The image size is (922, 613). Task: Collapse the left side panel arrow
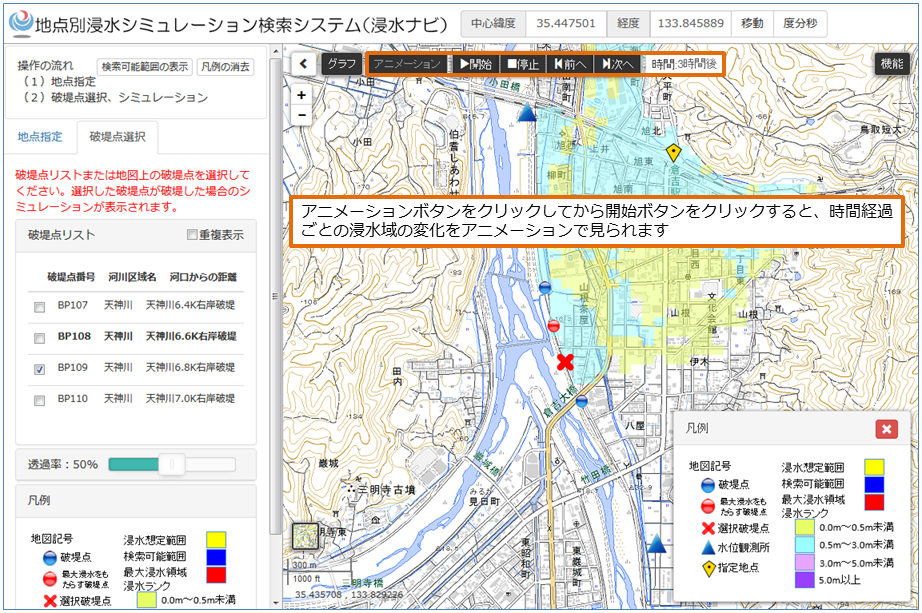pyautogui.click(x=303, y=63)
